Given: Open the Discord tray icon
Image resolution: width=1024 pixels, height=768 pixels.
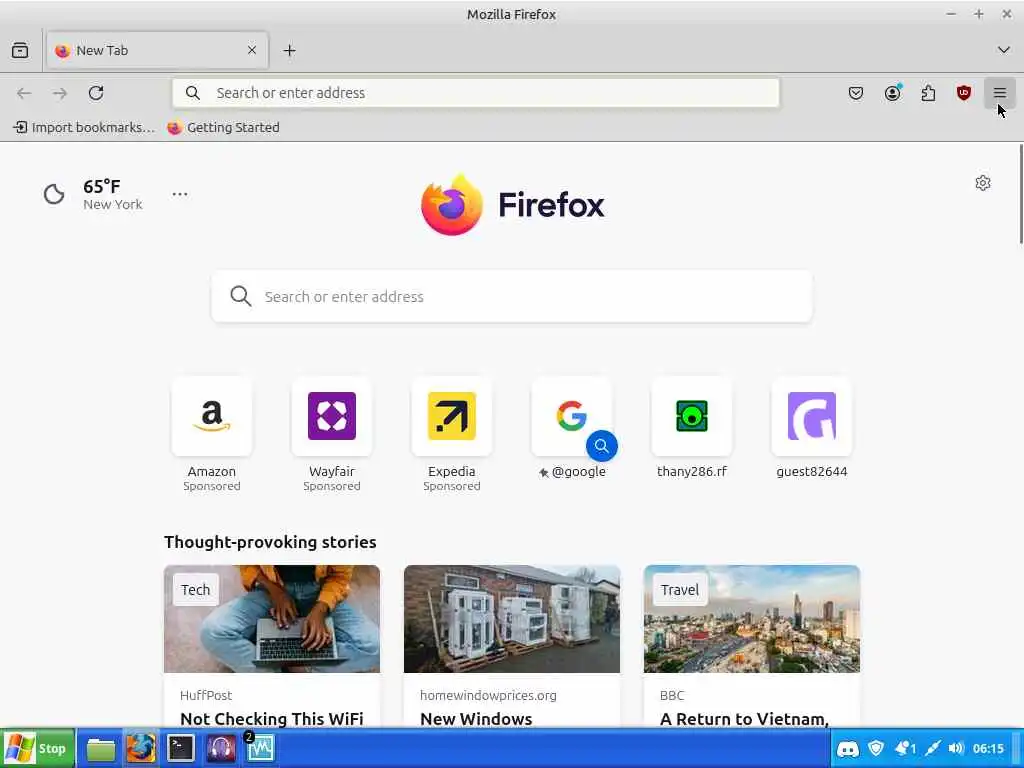Looking at the screenshot, I should (848, 748).
